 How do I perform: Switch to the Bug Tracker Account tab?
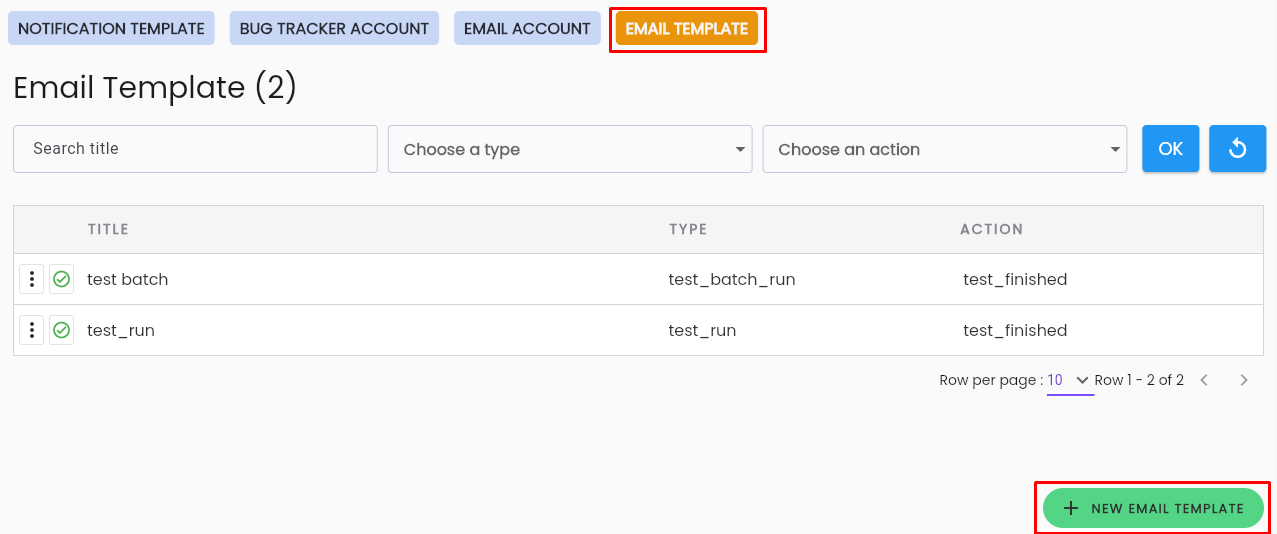[334, 29]
